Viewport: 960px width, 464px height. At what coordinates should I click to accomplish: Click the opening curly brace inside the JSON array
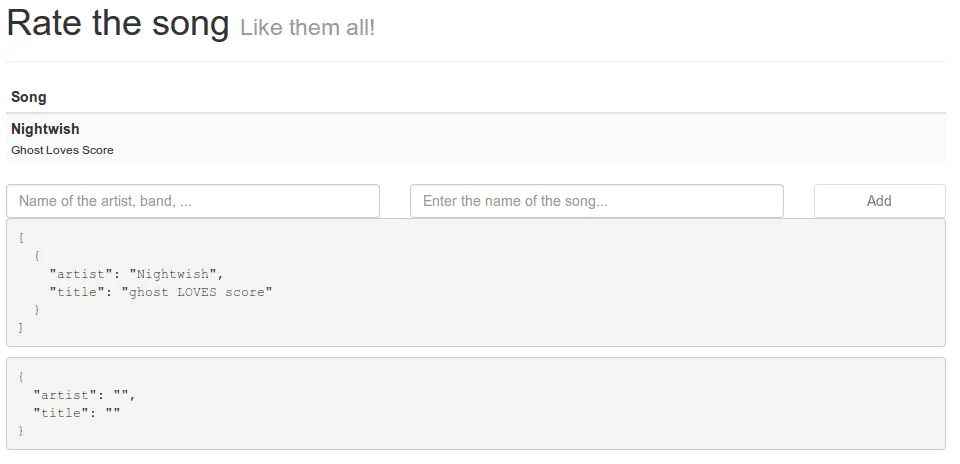[37, 256]
